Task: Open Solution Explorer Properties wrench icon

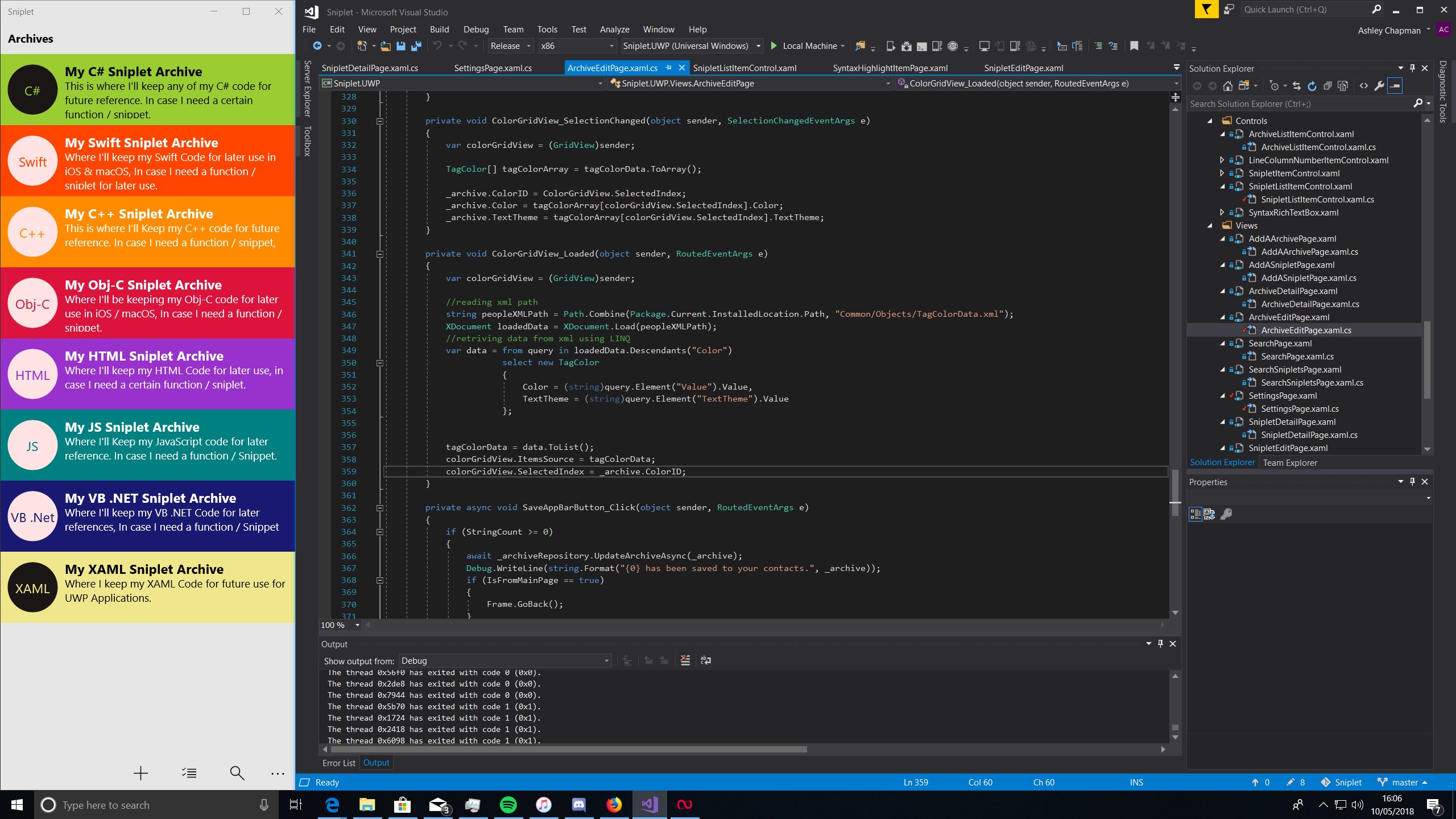Action: pyautogui.click(x=1379, y=86)
